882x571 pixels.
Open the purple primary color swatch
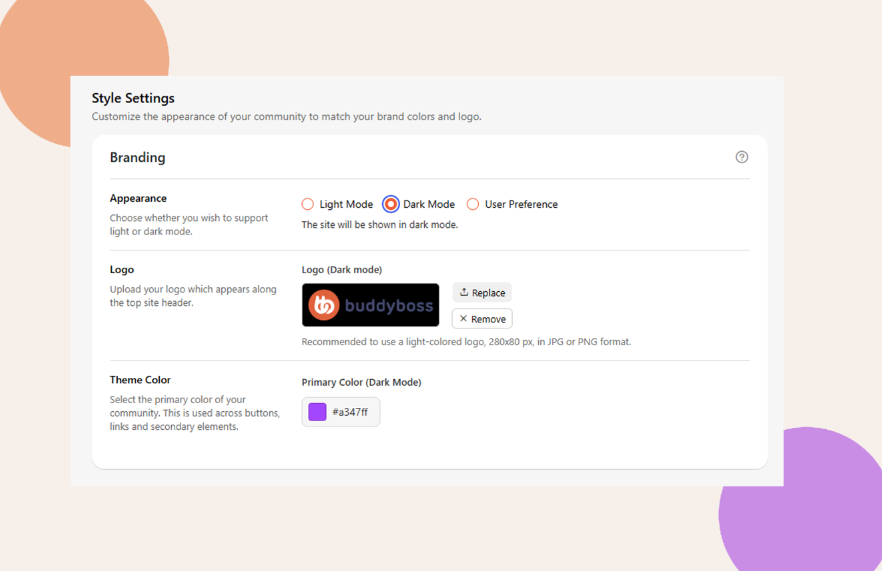coord(317,412)
